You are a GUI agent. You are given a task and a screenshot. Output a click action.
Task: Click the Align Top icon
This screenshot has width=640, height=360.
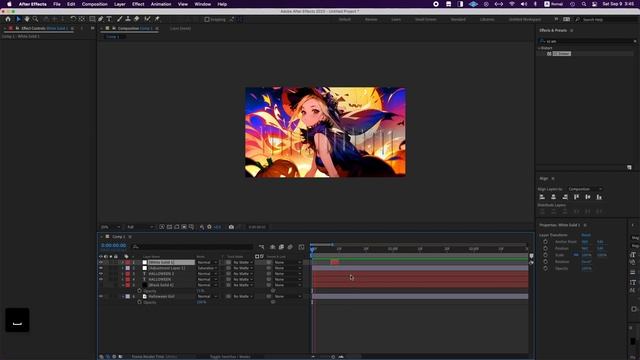[576, 197]
